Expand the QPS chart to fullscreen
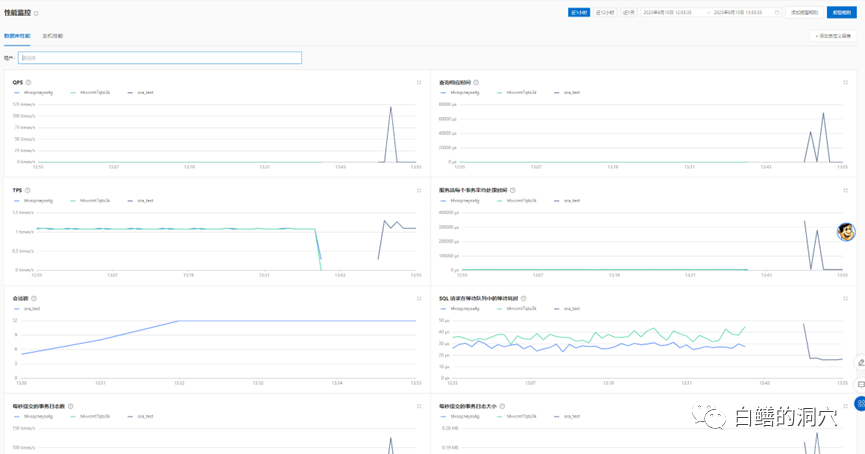 click(419, 82)
